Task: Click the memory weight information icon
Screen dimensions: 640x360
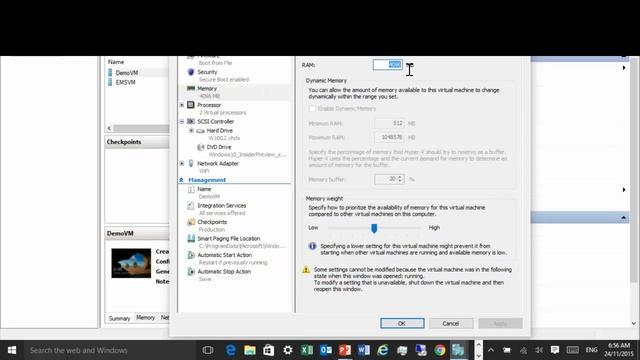Action: (x=312, y=246)
